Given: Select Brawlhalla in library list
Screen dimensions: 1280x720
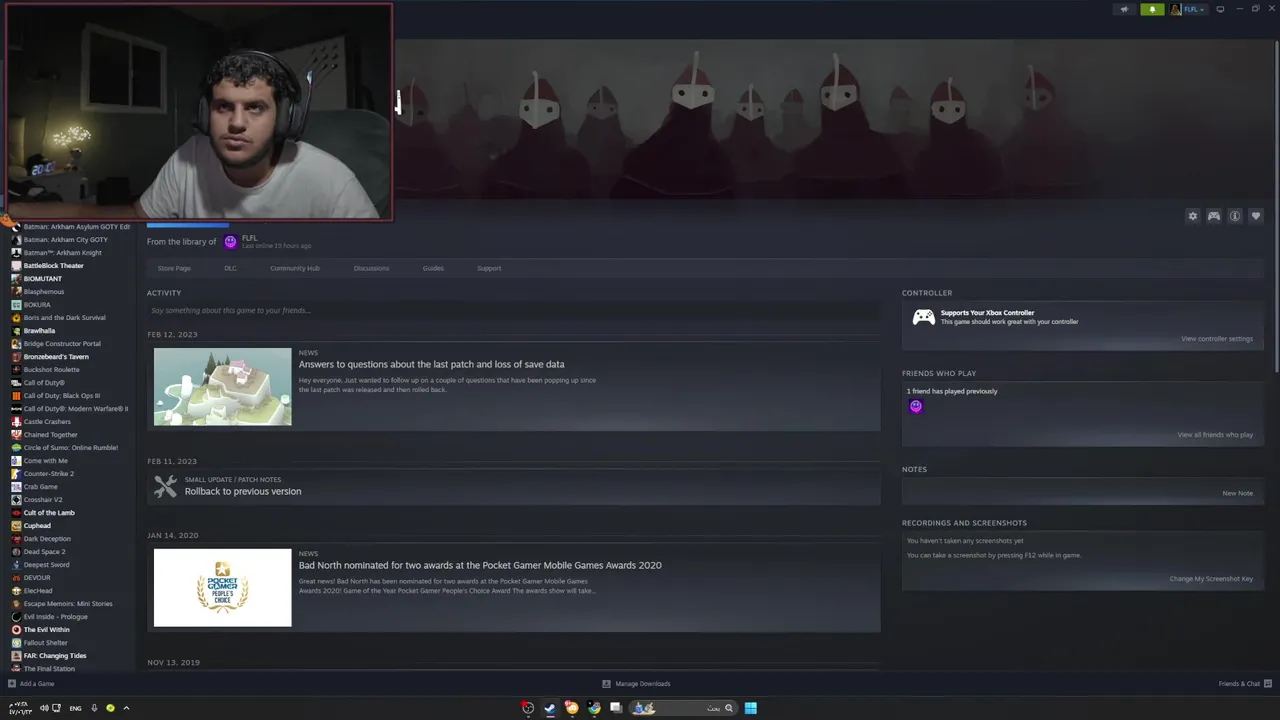Looking at the screenshot, I should [x=40, y=331].
